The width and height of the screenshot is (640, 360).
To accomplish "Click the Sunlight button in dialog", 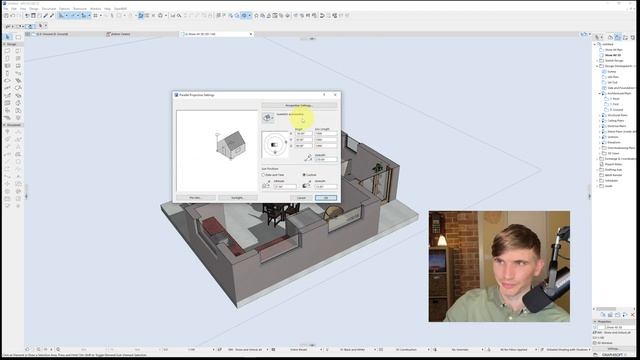I will [237, 198].
